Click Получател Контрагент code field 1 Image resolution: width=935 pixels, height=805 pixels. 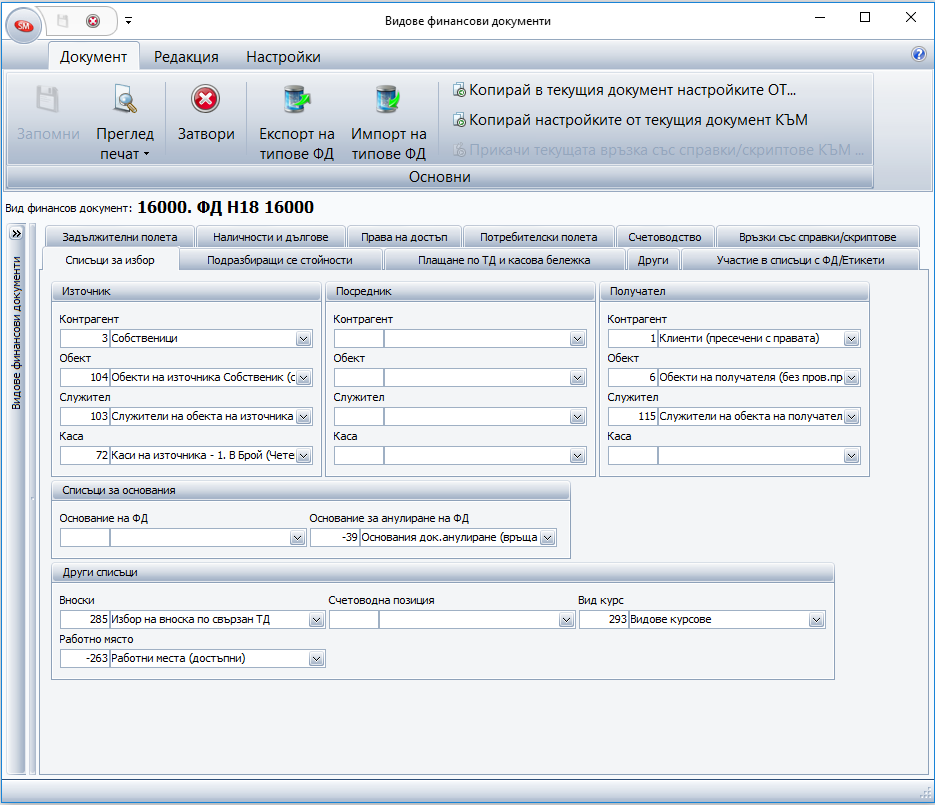[633, 339]
